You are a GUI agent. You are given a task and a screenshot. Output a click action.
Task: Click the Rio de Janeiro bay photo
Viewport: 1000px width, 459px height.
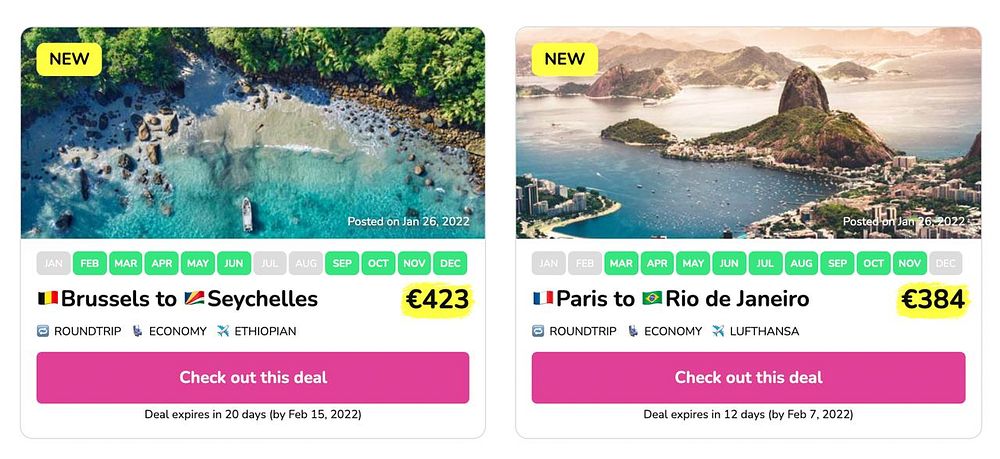click(x=748, y=132)
